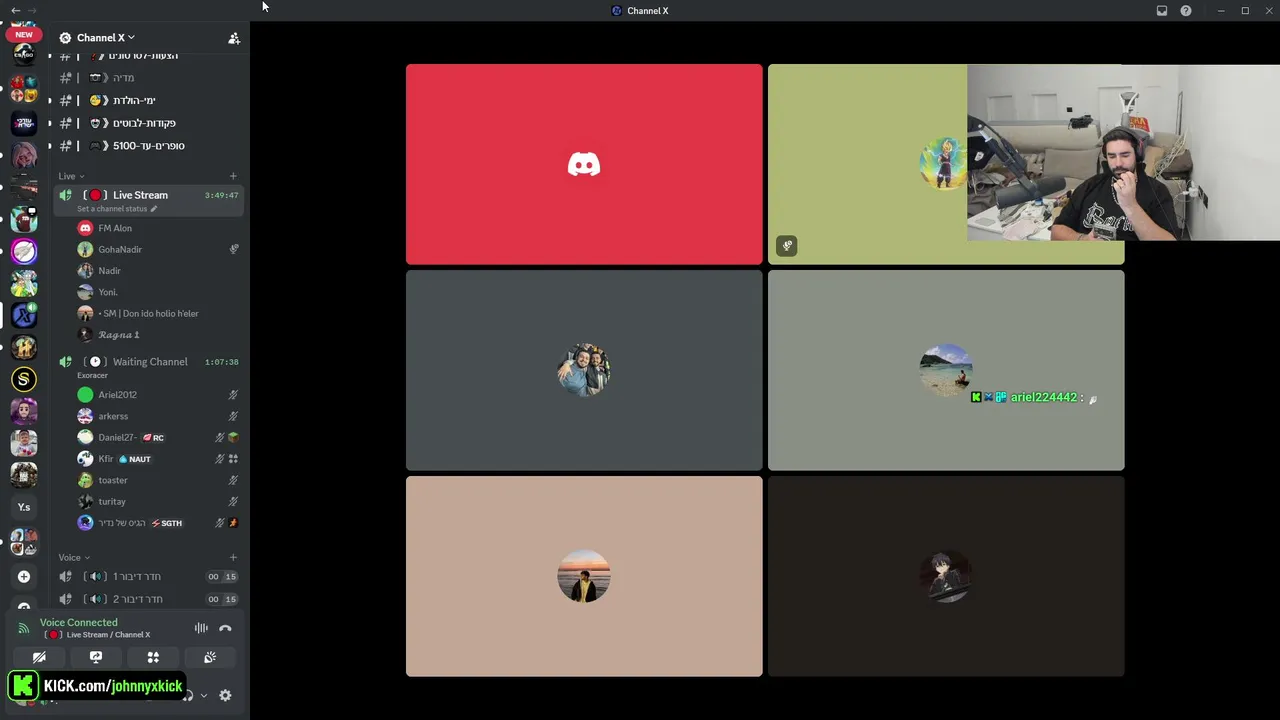
Task: Click Kfir's activity icon in Waiting Channel
Action: point(233,459)
